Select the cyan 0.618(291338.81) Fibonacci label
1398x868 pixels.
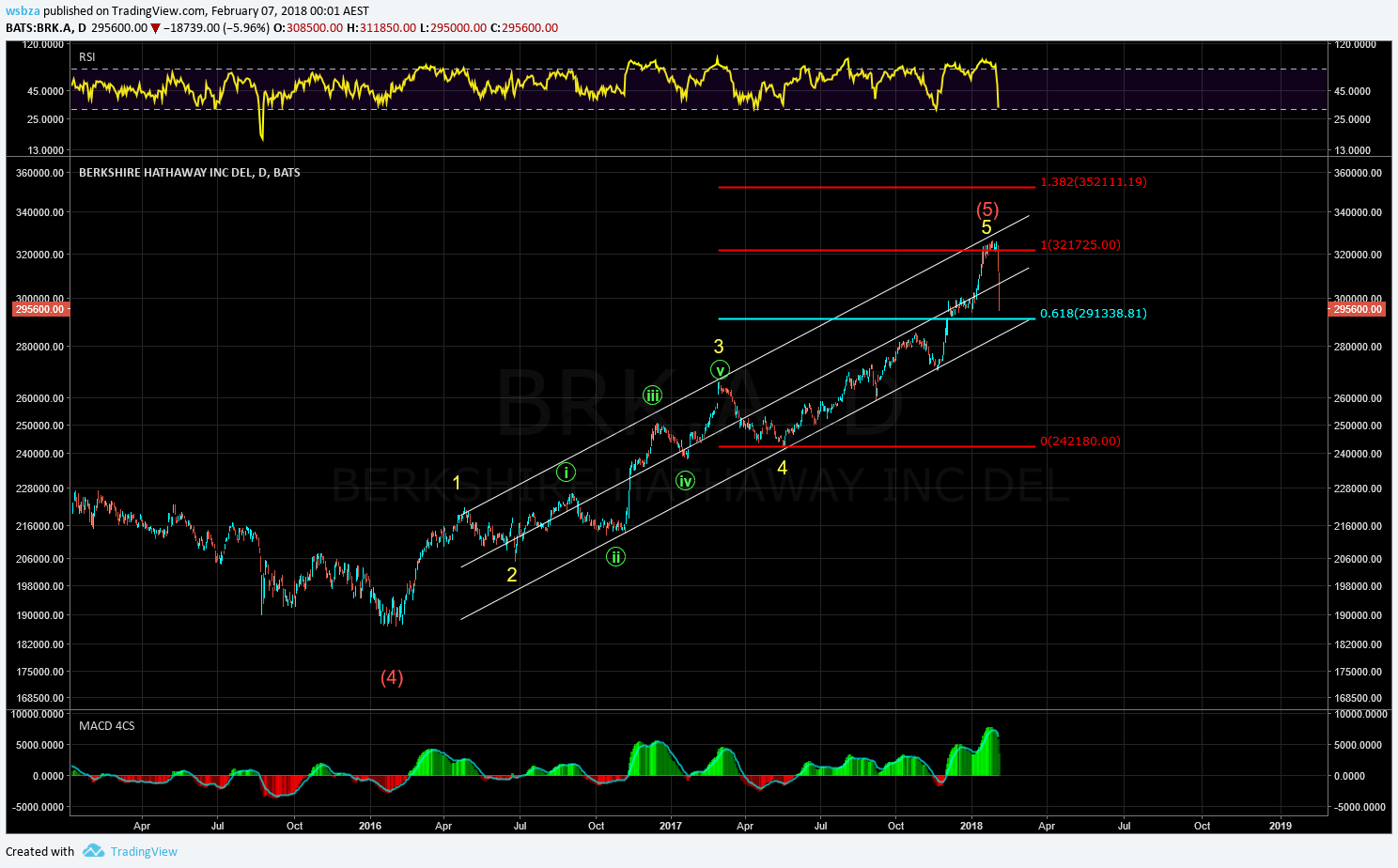click(x=1093, y=314)
